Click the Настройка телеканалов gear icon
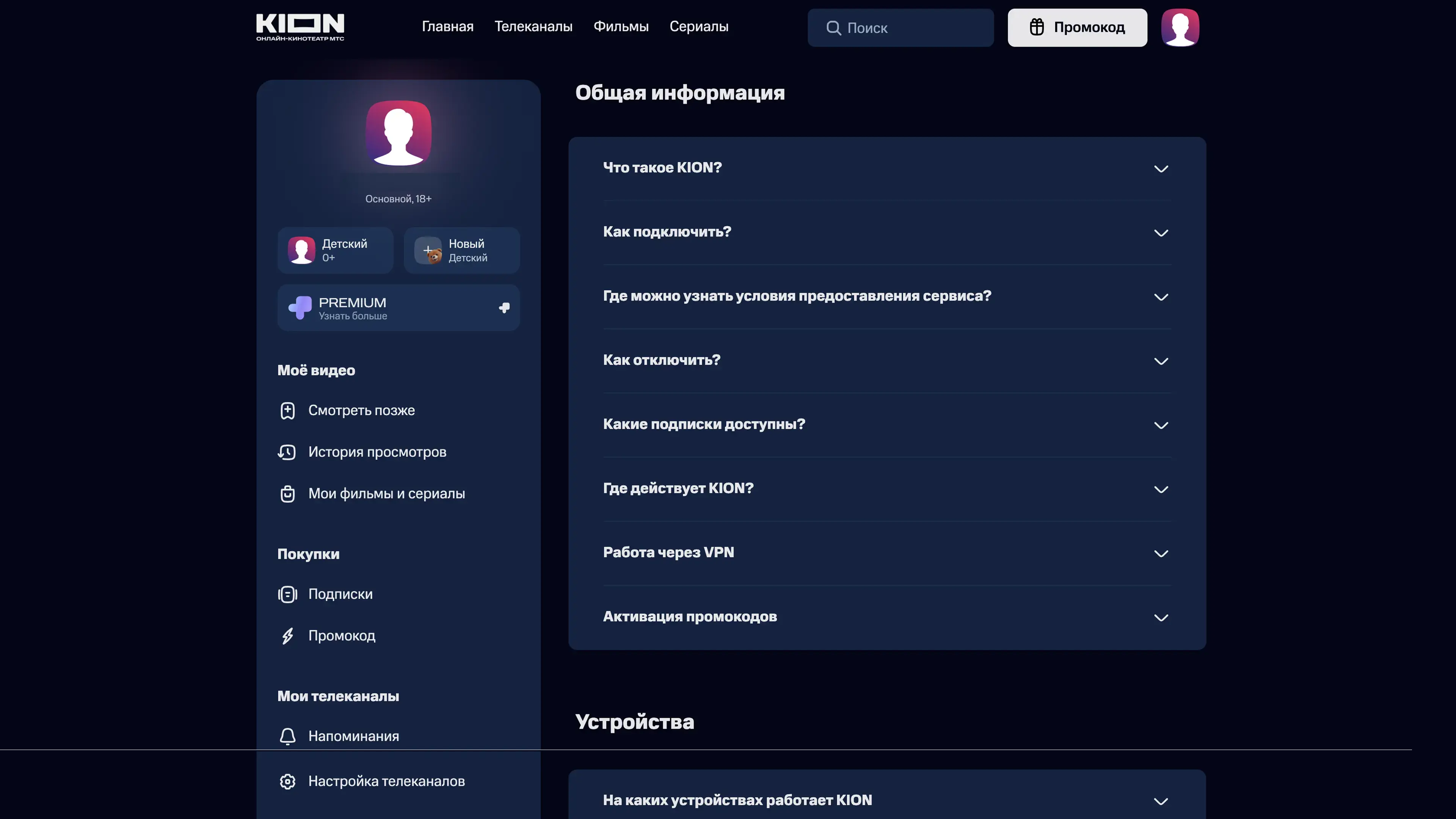Screen dimensions: 1456x819 click(x=287, y=781)
